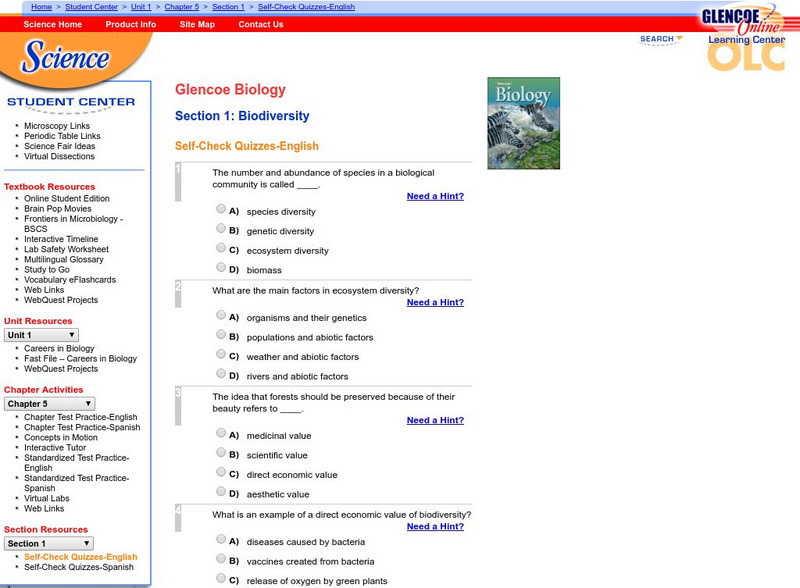Open Periodic Table Links
The height and width of the screenshot is (588, 800).
pos(62,136)
